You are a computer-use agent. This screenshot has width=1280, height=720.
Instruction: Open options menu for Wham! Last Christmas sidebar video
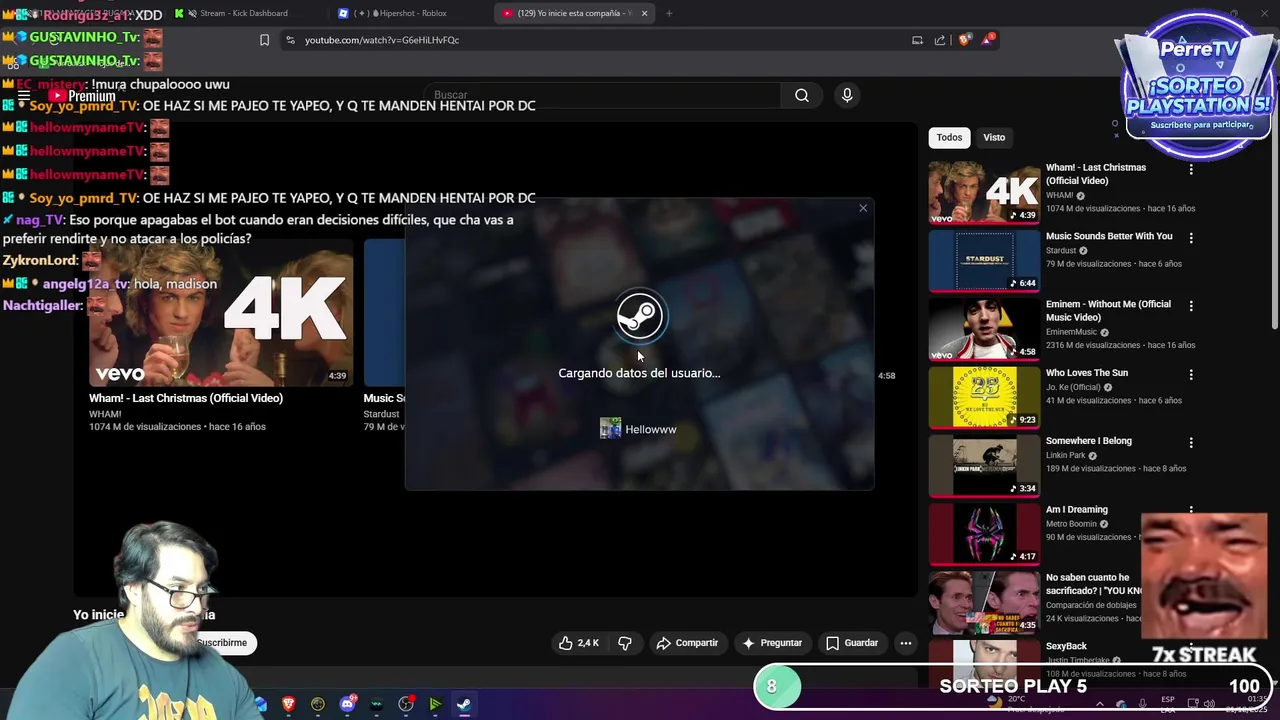1191,169
